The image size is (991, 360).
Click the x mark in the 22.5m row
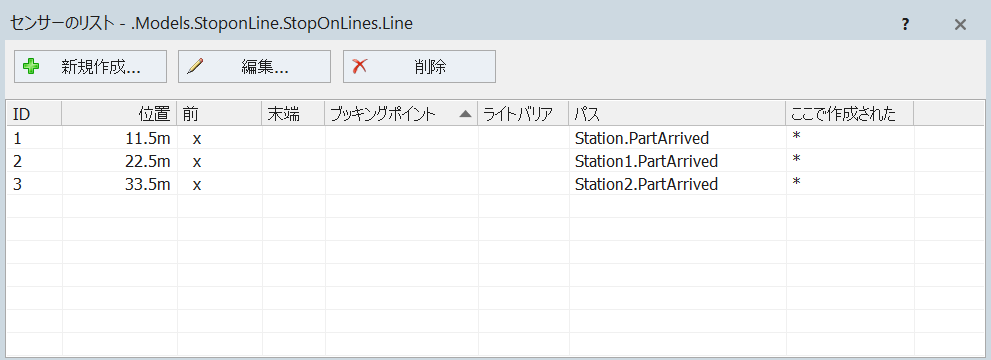coord(197,162)
